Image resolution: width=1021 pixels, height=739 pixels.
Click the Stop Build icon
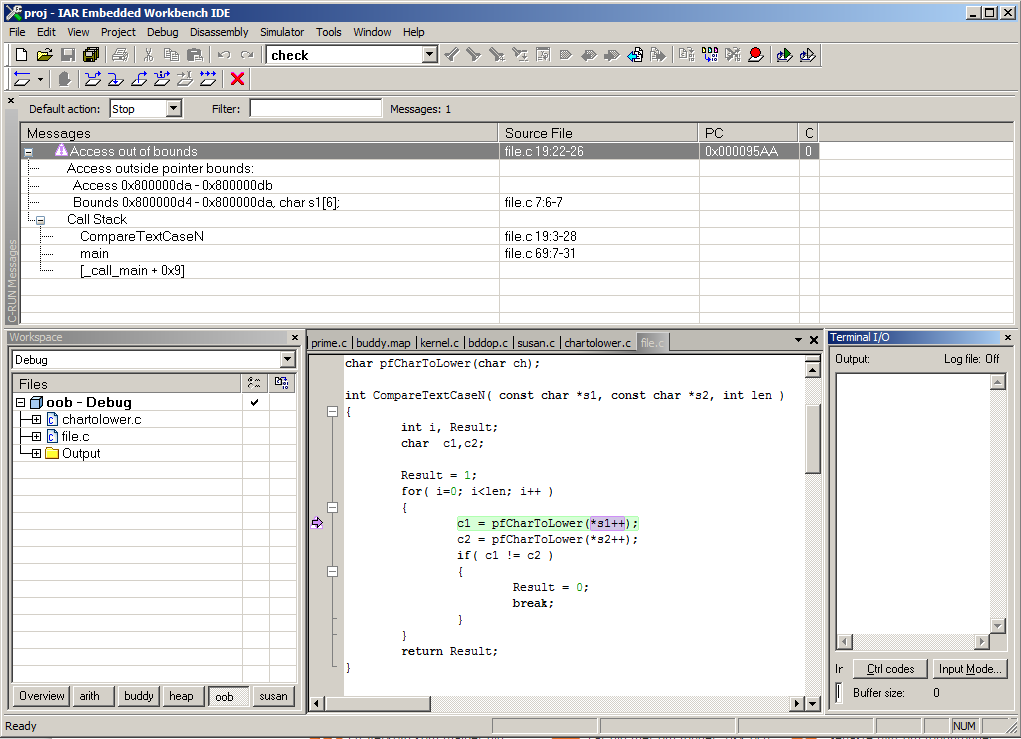click(733, 55)
